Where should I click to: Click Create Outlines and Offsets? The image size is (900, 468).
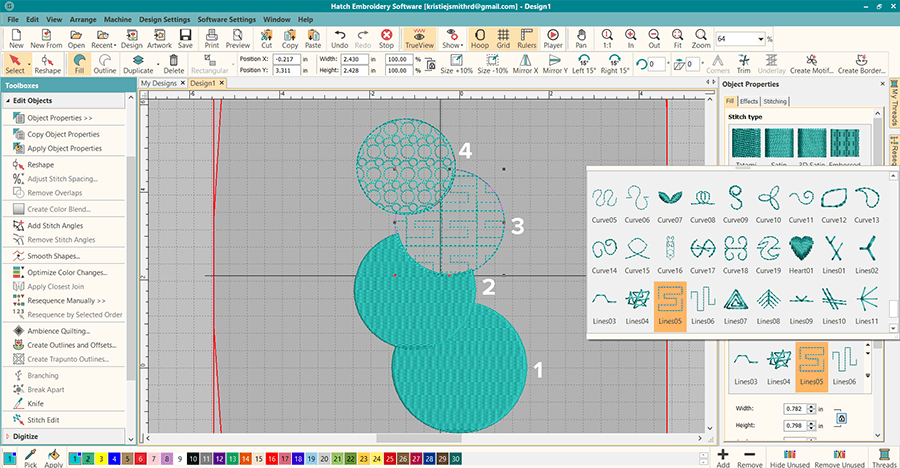[x=71, y=344]
